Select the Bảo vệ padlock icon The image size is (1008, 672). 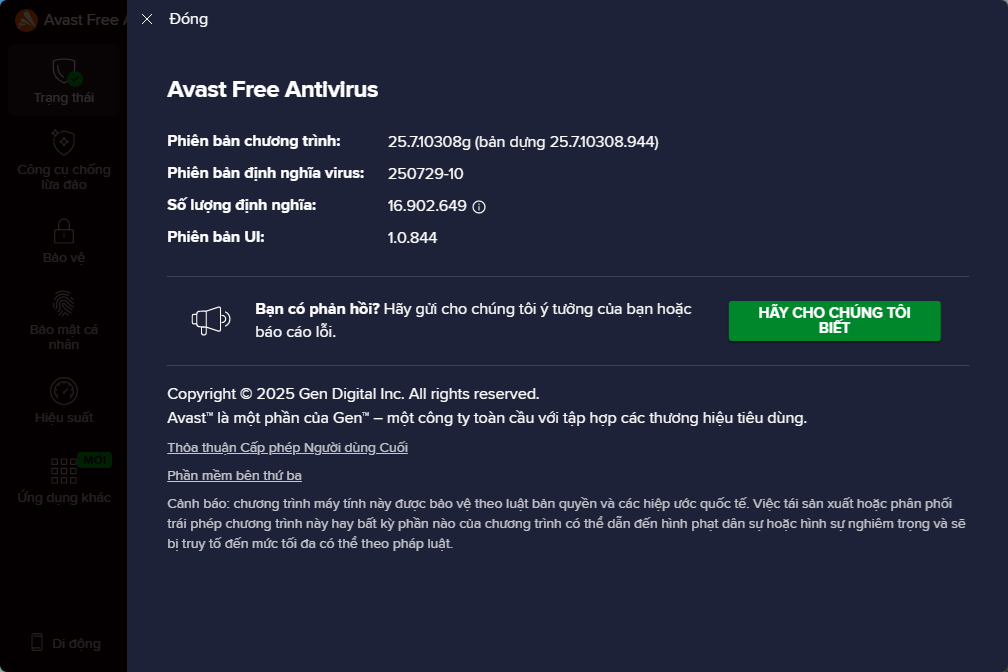tap(64, 231)
